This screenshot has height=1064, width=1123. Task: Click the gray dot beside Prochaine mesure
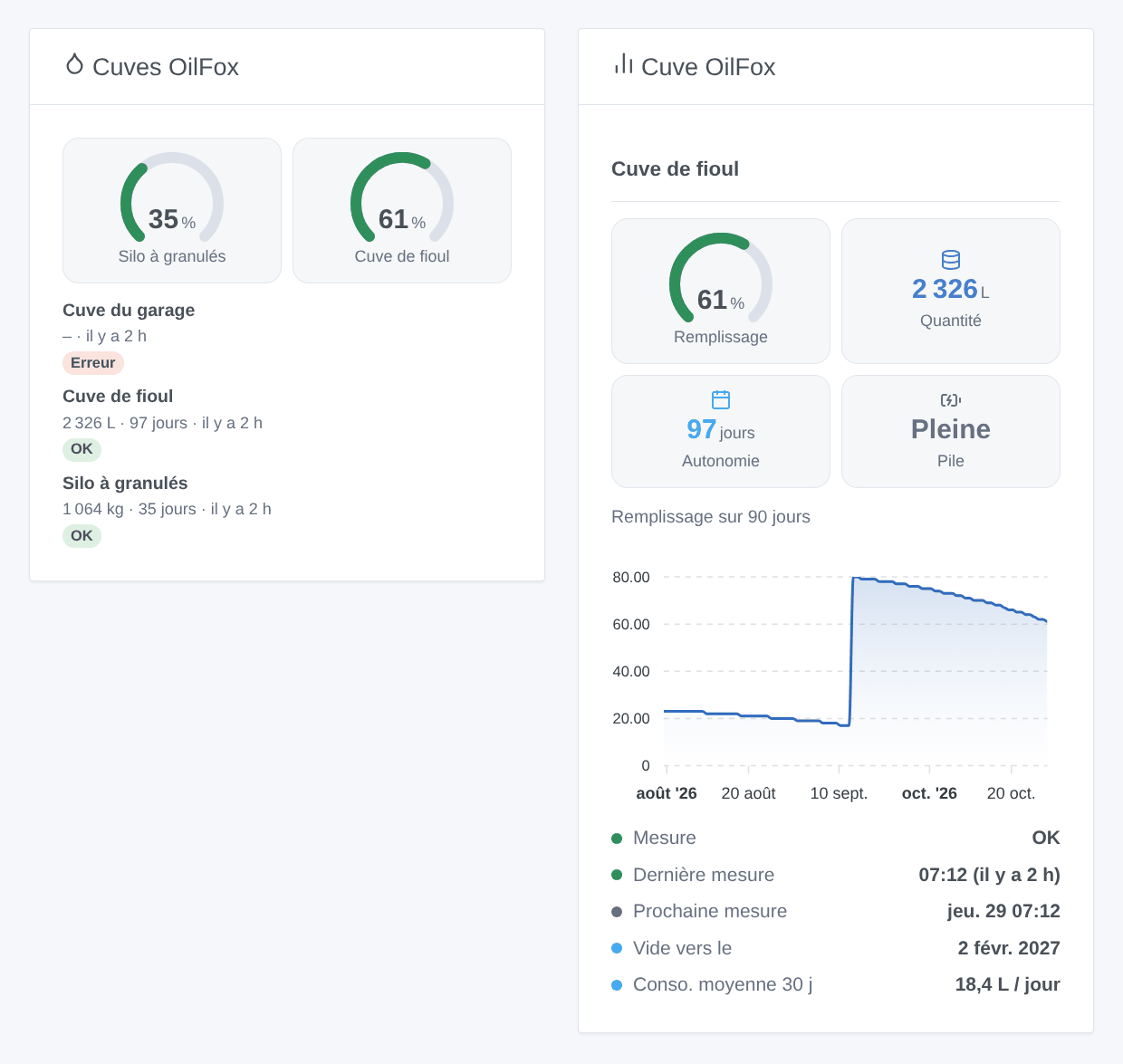617,912
